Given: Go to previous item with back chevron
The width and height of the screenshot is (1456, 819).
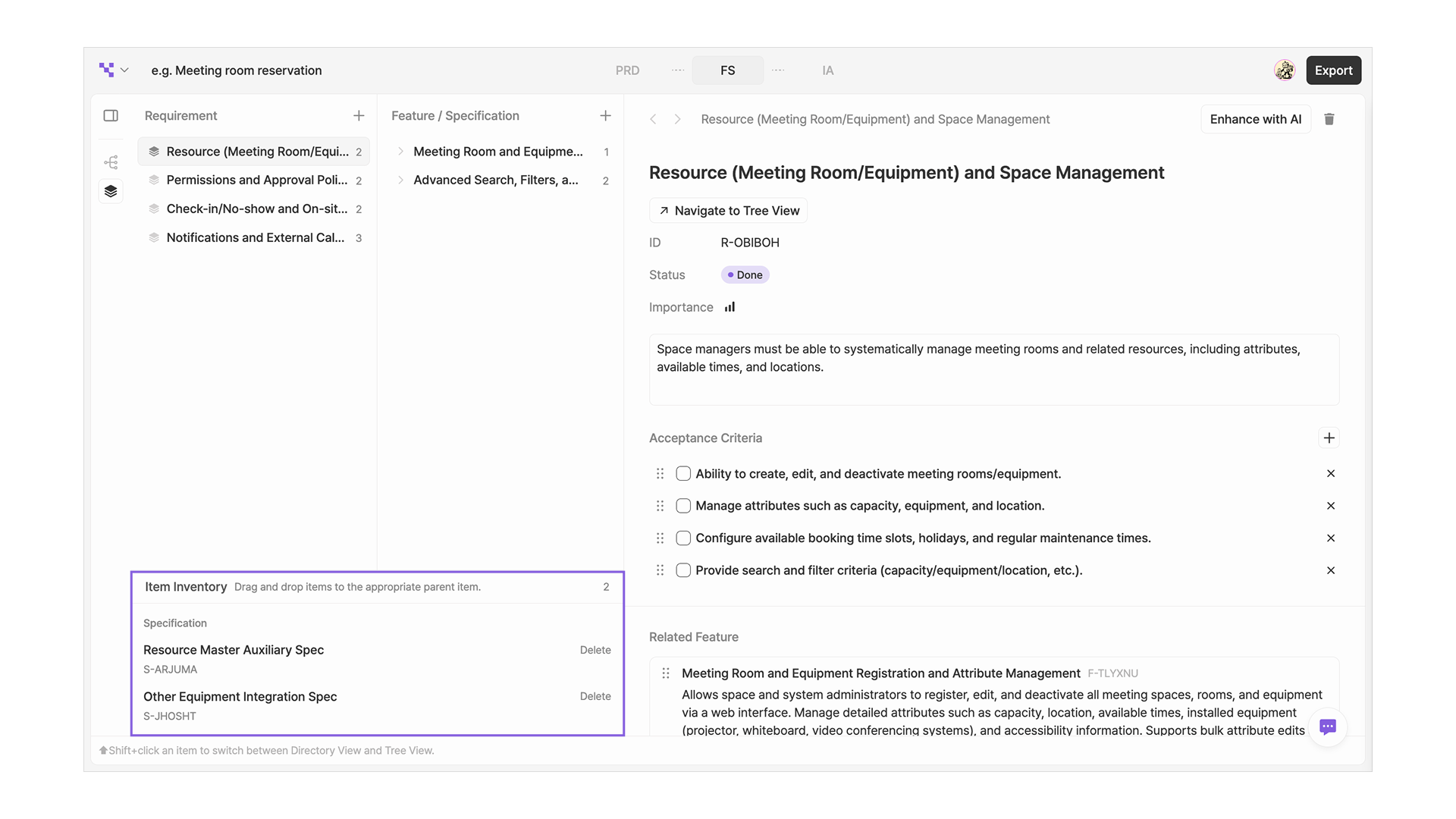Looking at the screenshot, I should [653, 119].
